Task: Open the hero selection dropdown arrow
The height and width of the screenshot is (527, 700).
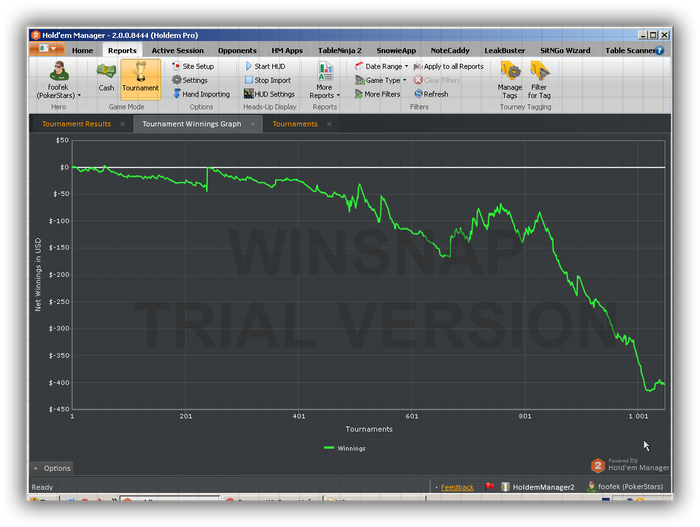Action: coord(79,95)
